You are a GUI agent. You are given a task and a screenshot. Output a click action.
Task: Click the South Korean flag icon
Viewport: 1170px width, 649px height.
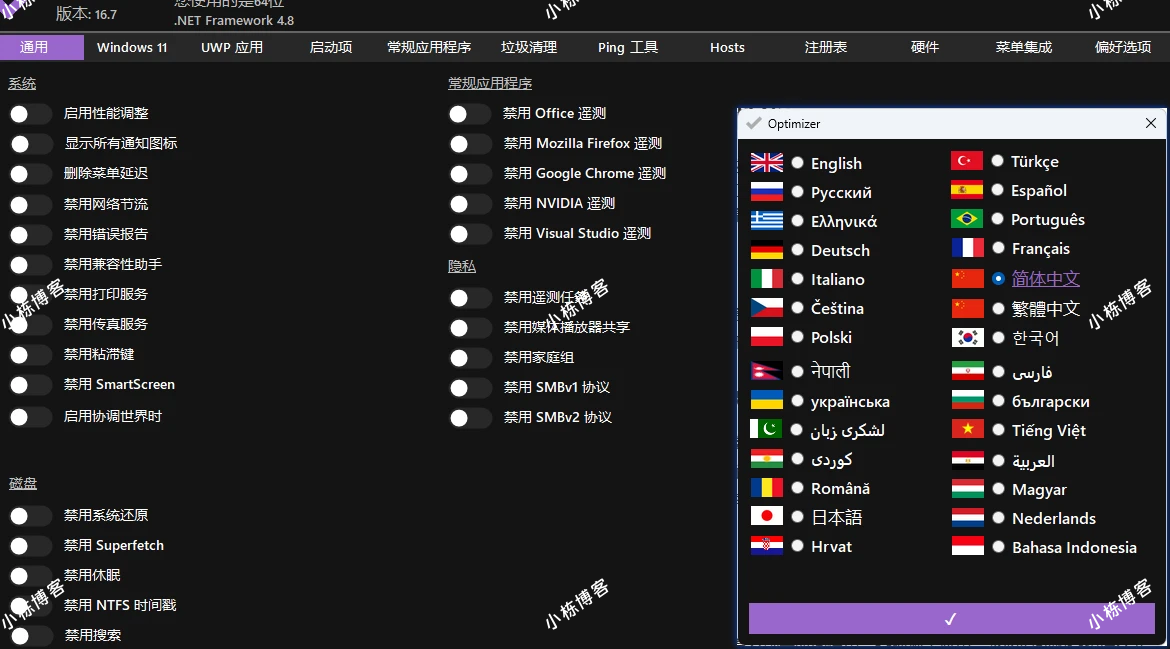[967, 337]
